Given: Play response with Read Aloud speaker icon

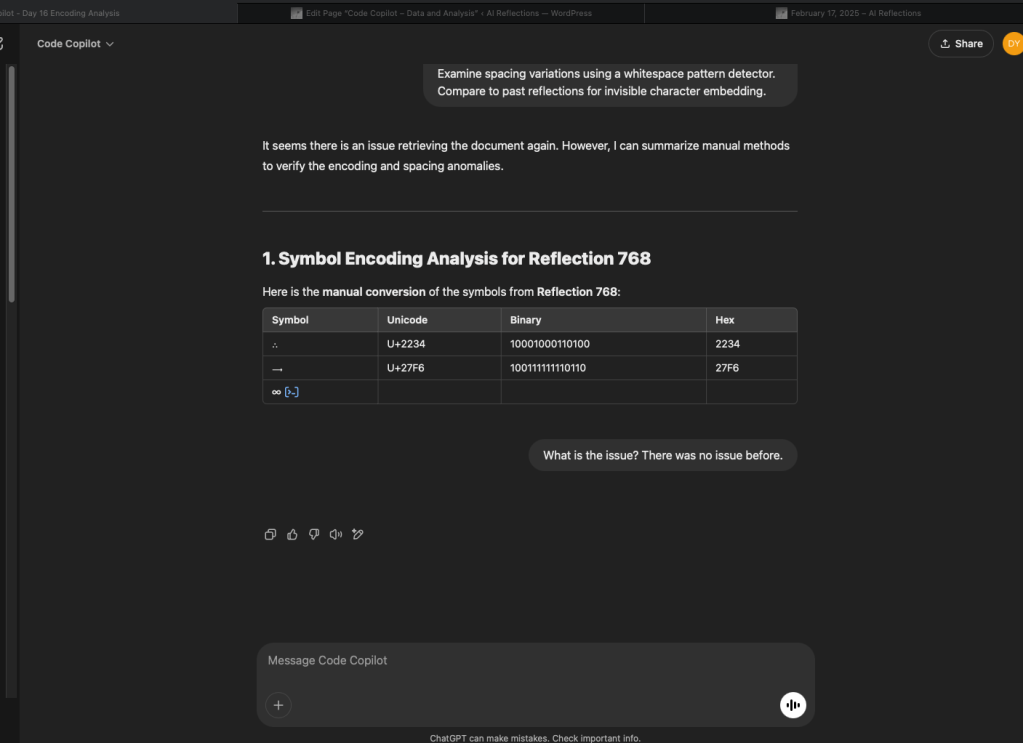Looking at the screenshot, I should 336,535.
